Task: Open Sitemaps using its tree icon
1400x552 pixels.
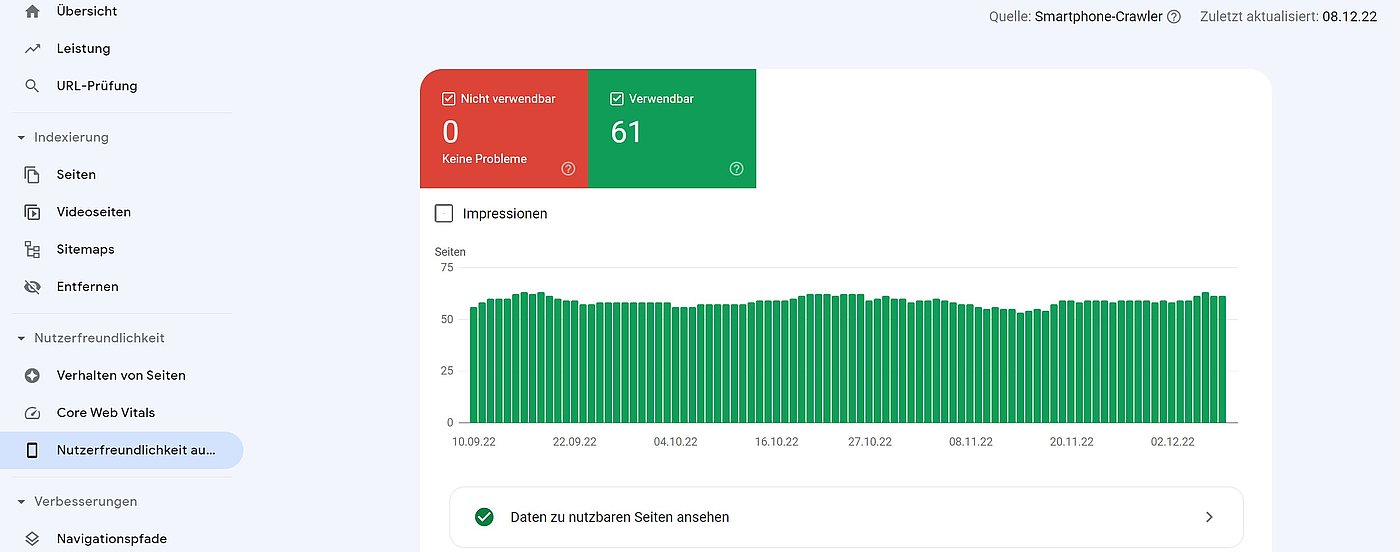Action: pos(32,250)
